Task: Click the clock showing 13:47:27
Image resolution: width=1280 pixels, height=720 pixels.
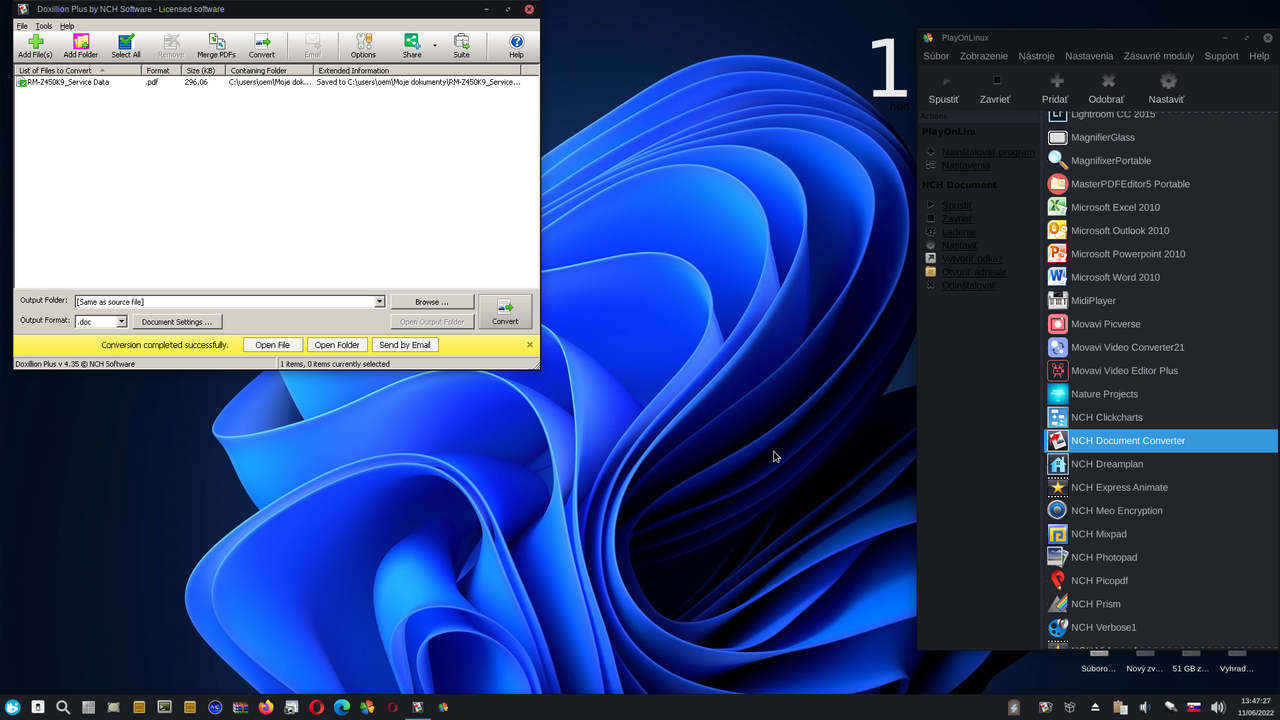Action: (x=1255, y=701)
